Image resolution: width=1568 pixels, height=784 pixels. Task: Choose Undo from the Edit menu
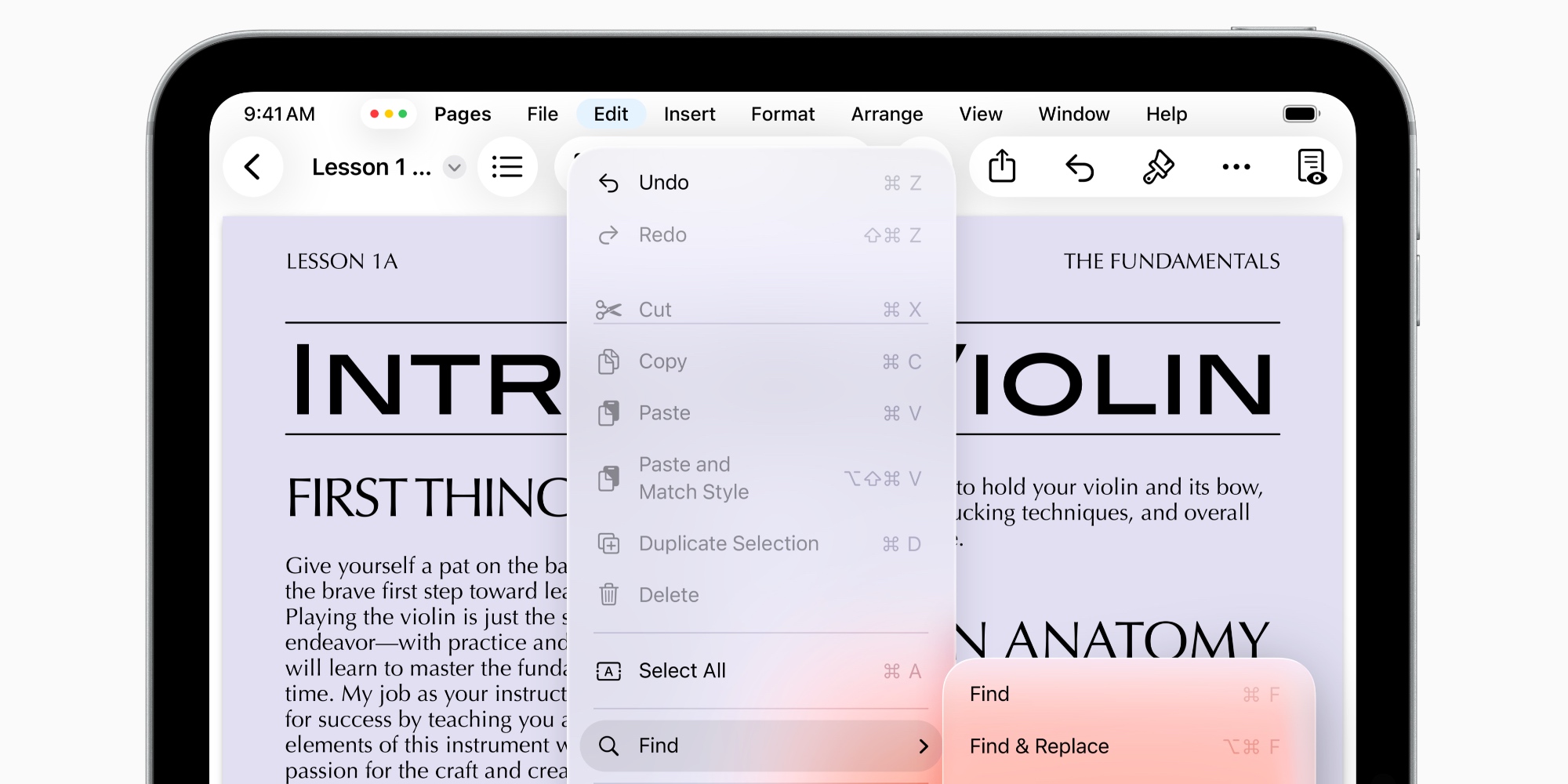663,183
